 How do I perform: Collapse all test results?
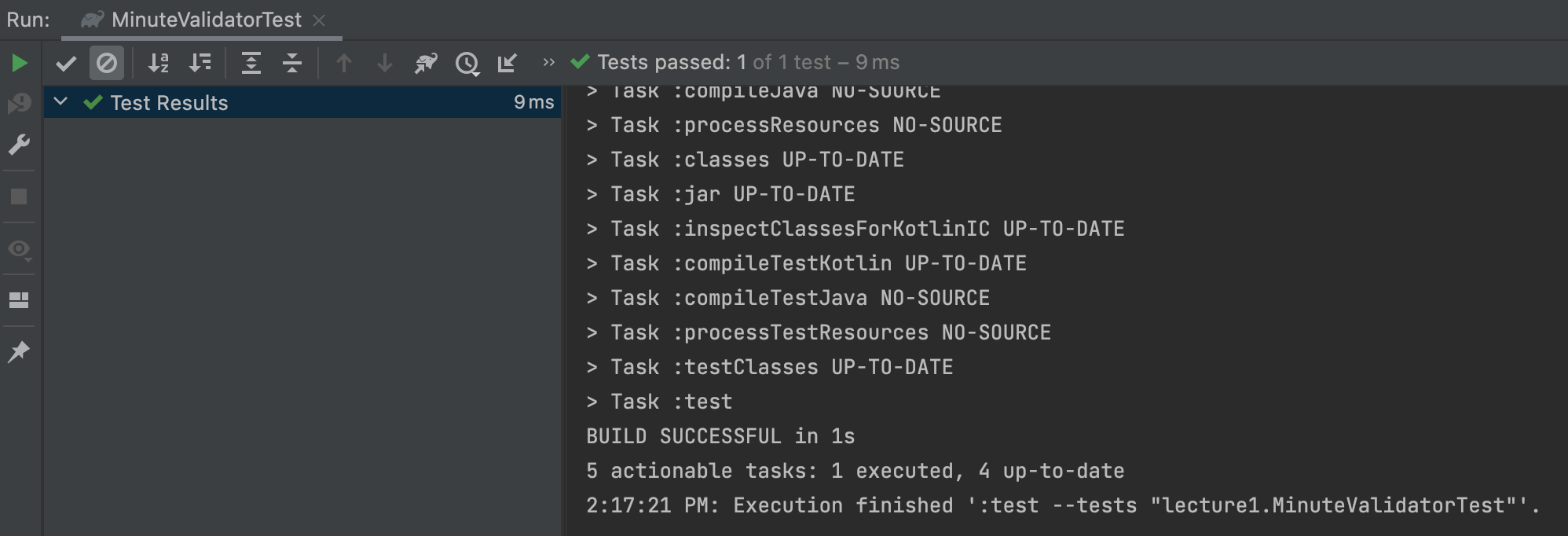coord(292,63)
